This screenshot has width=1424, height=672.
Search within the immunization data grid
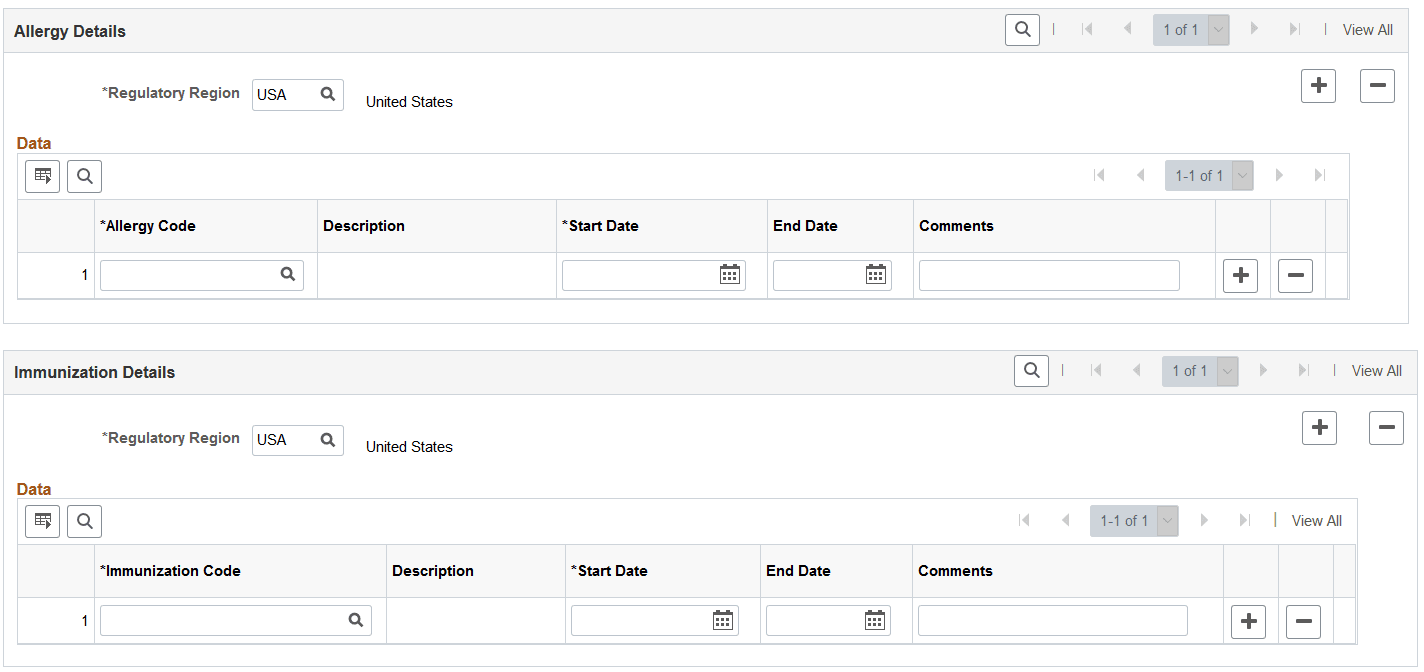(x=84, y=521)
